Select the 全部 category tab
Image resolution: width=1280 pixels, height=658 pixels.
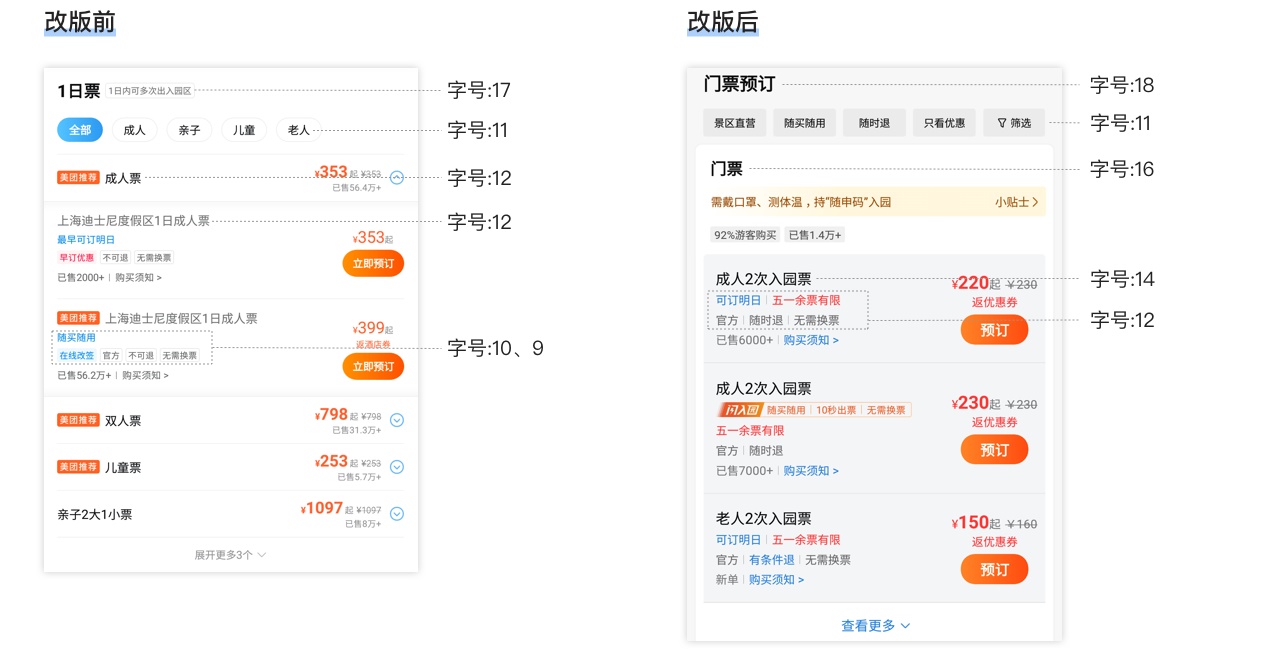point(79,129)
